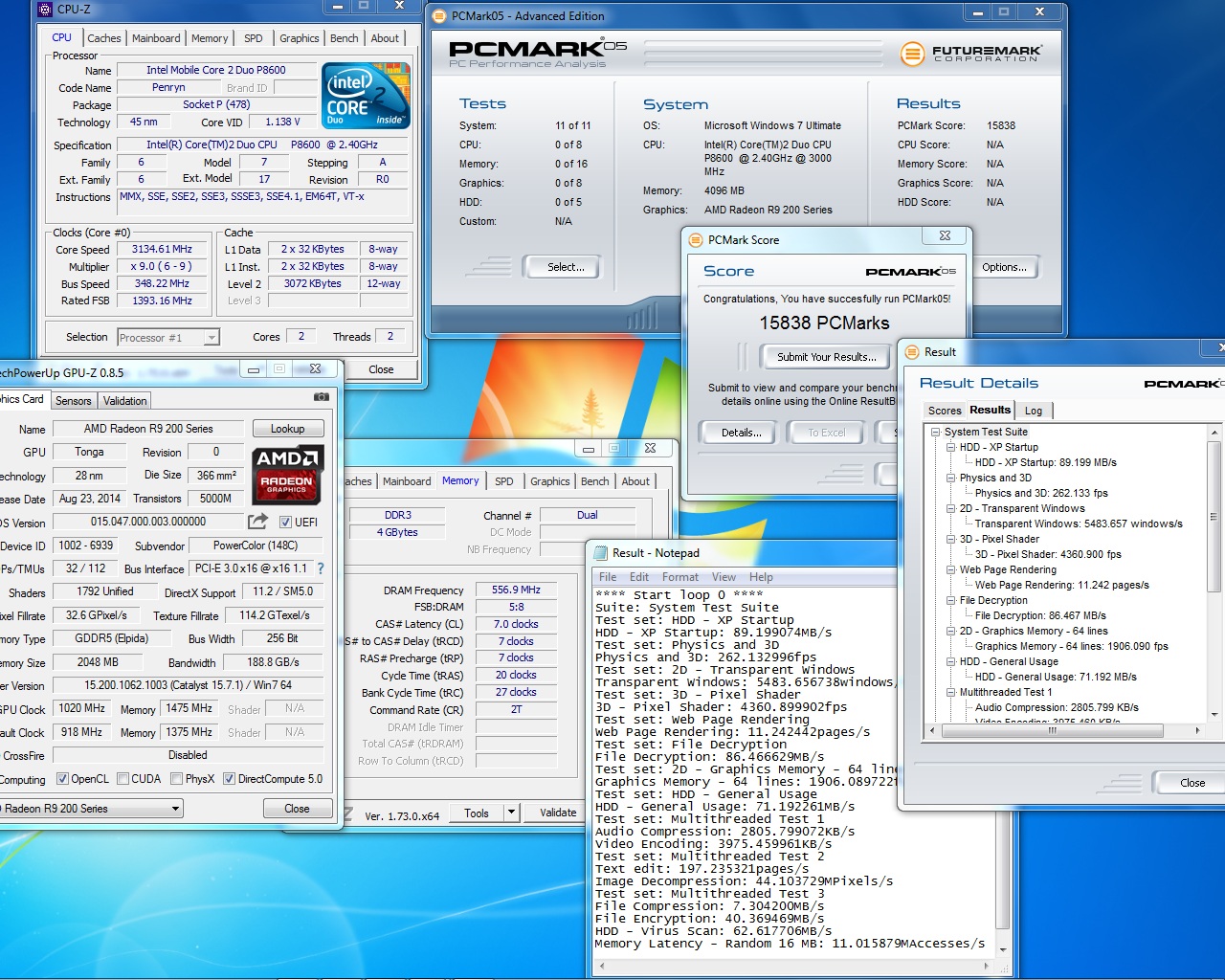
Task: Click the GPU-Z Lookup button
Action: (x=288, y=429)
